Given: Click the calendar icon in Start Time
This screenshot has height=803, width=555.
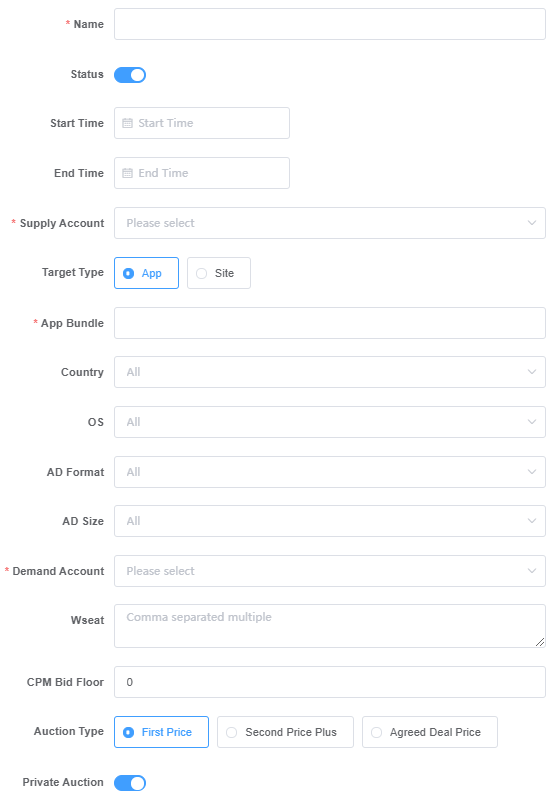Looking at the screenshot, I should pyautogui.click(x=127, y=123).
